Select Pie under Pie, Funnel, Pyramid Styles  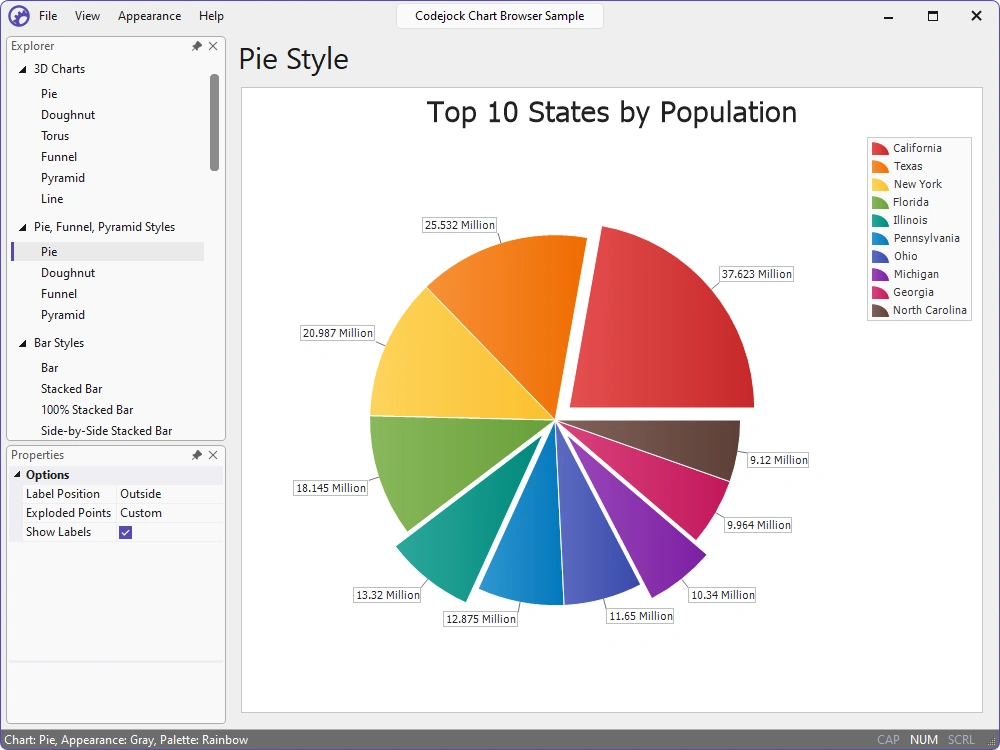tap(108, 252)
